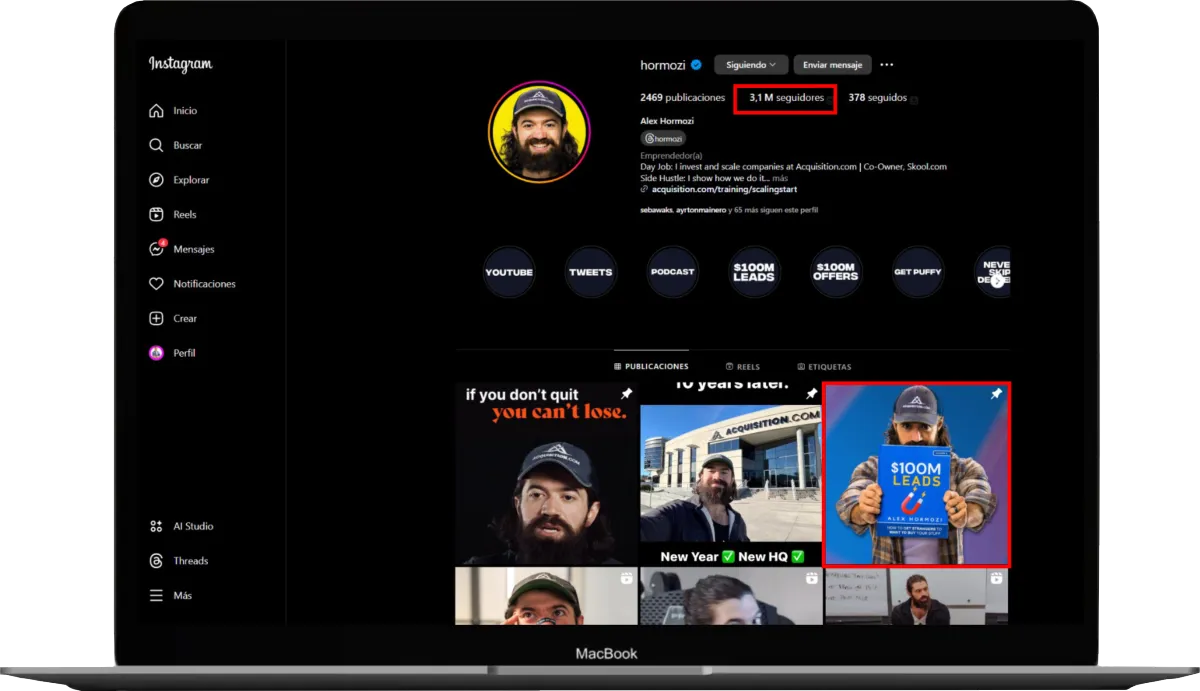Open the Threads icon
Screen dimensions: 1200x691
(156, 561)
